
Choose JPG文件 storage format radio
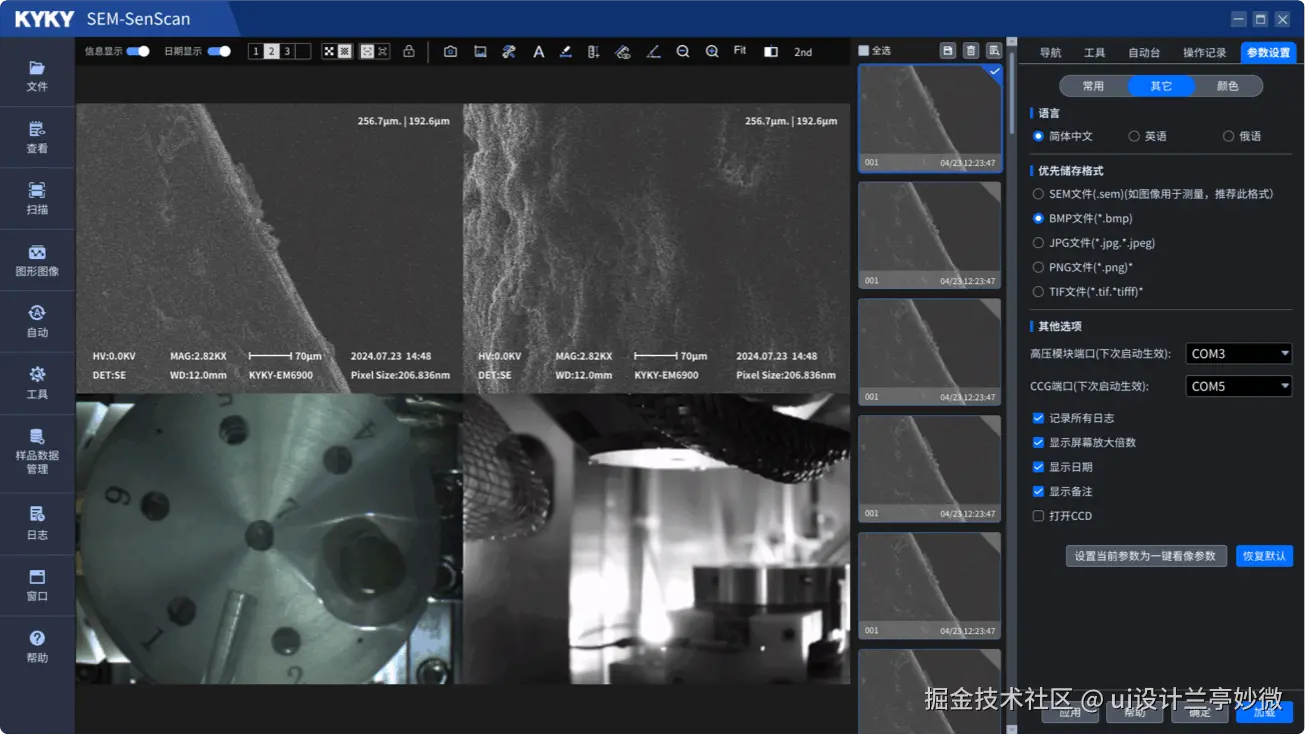click(1038, 243)
